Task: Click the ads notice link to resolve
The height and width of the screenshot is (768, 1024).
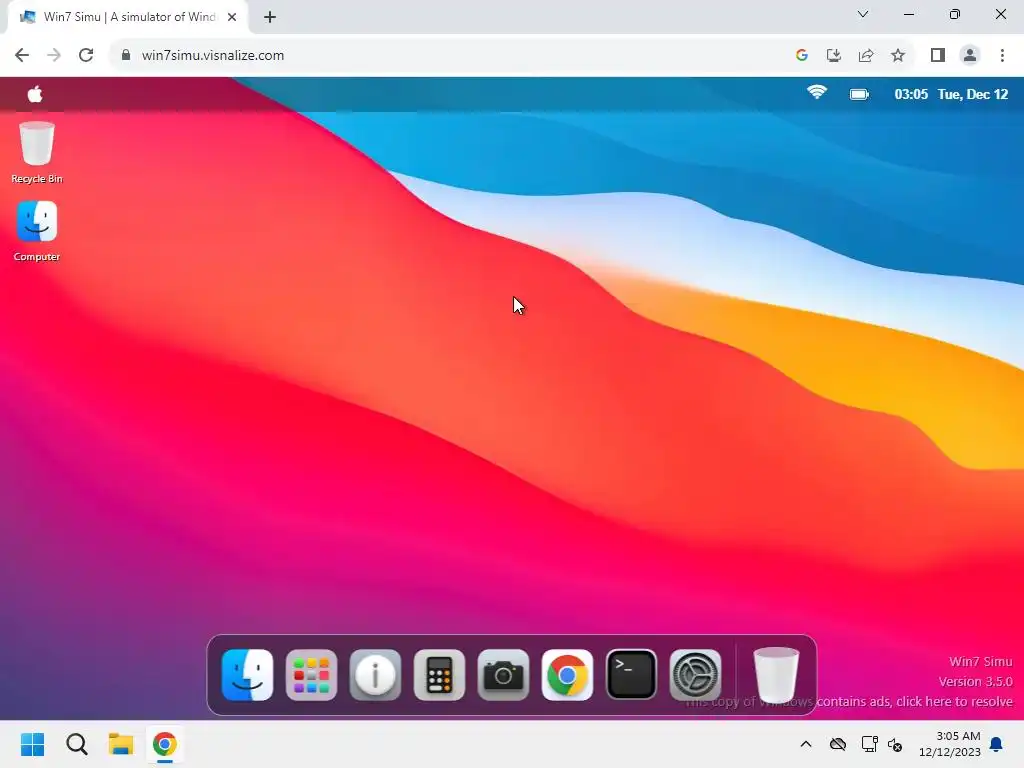Action: [848, 701]
